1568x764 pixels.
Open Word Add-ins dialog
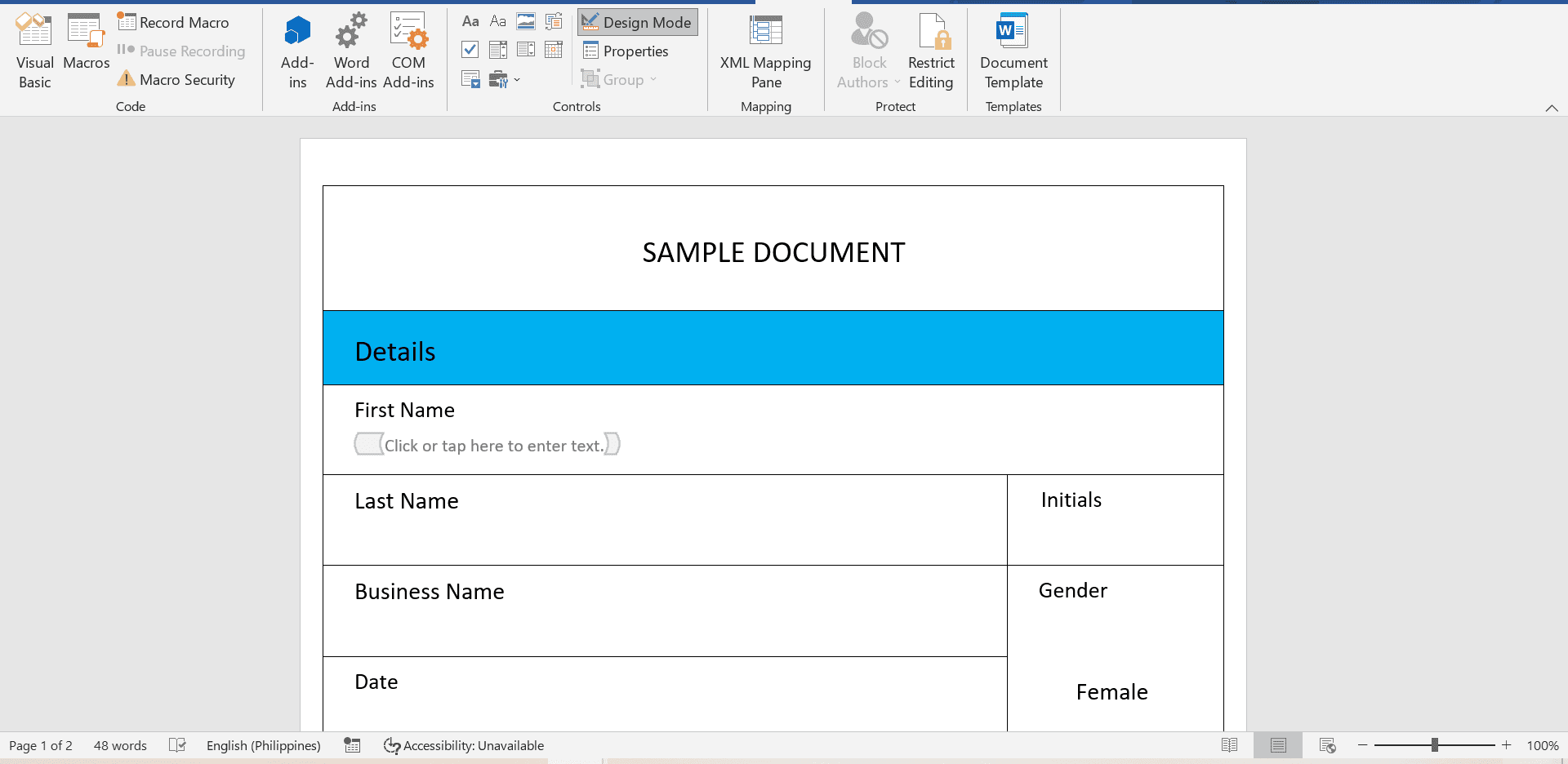(351, 51)
